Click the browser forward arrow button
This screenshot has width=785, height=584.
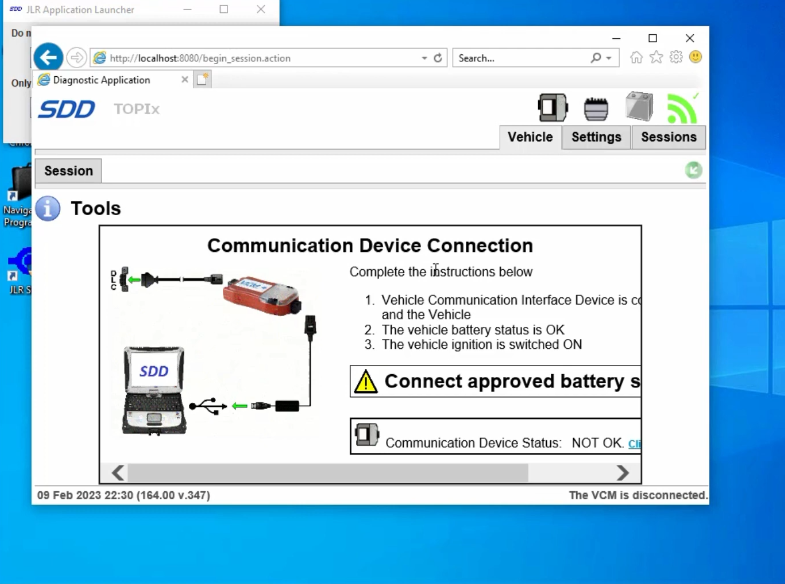(x=76, y=58)
